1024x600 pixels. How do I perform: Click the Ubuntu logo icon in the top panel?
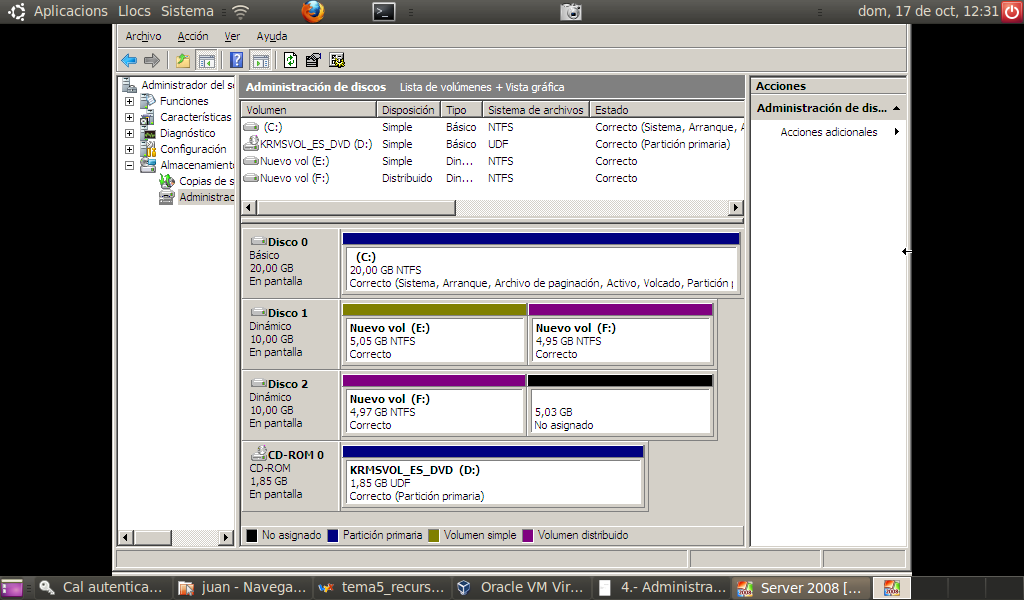[16, 11]
